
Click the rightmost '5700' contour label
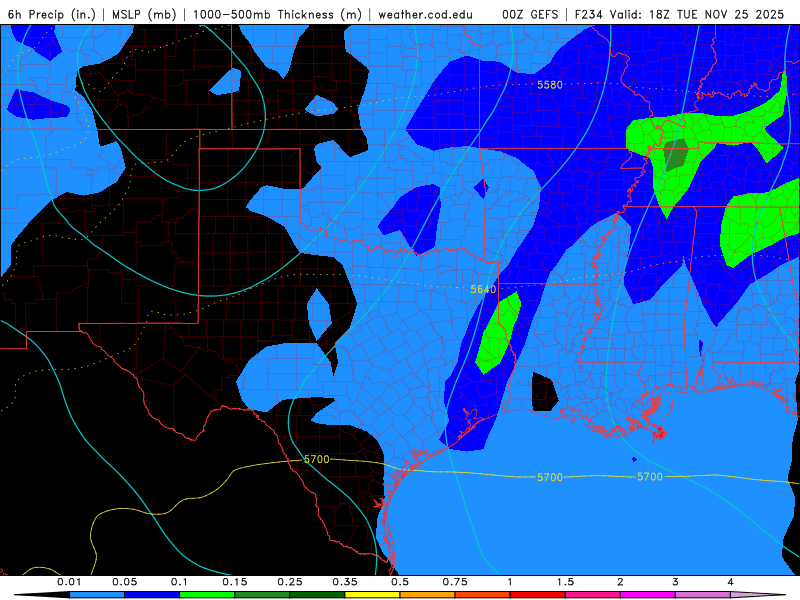[650, 477]
